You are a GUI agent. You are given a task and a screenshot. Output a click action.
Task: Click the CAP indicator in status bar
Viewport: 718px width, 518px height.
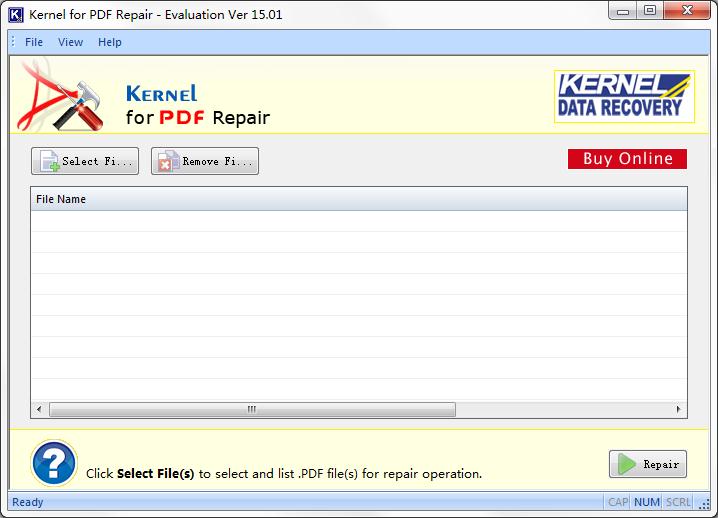click(x=618, y=502)
